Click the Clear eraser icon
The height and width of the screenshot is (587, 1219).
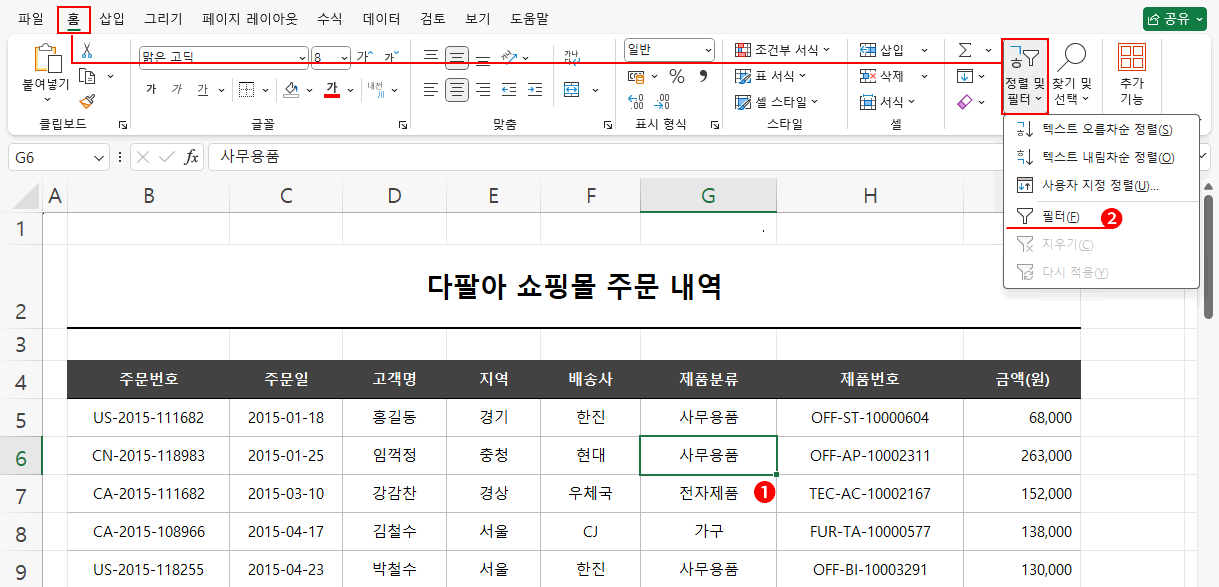(965, 102)
